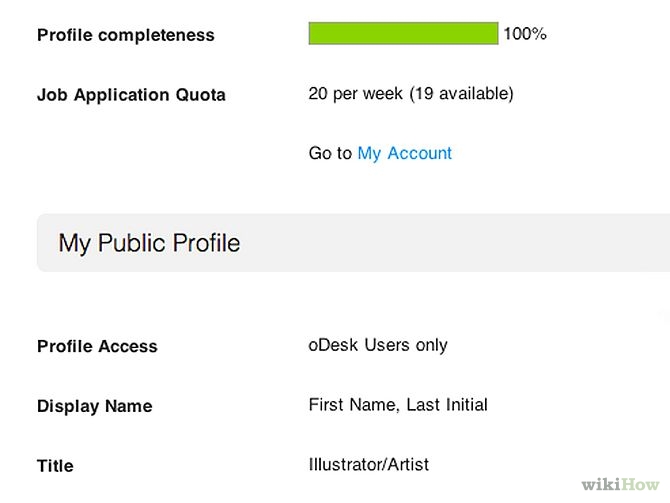This screenshot has width=670, height=503.
Task: Click the "20 per week" quota text
Action: click(x=356, y=94)
